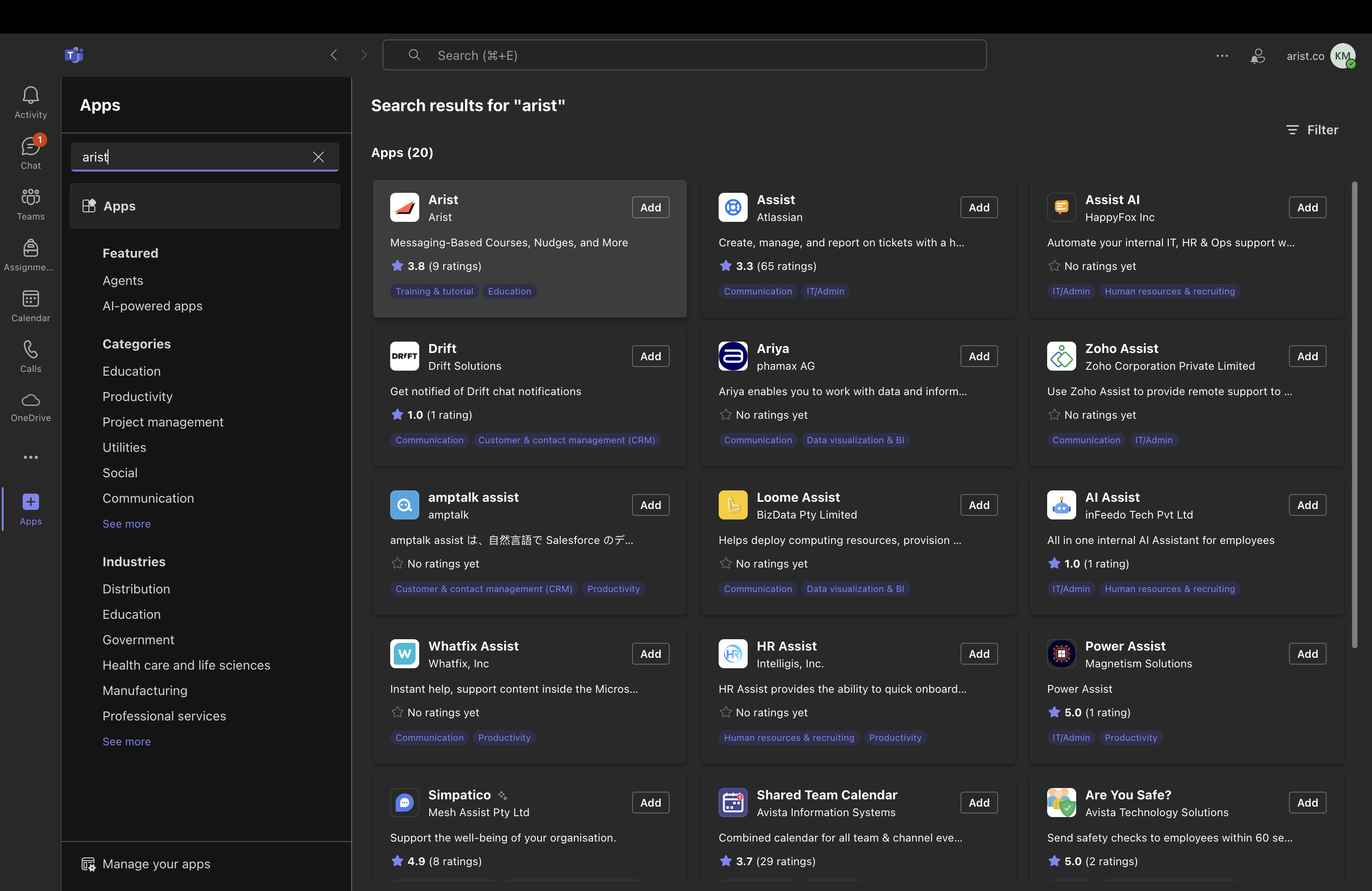Image resolution: width=1372 pixels, height=891 pixels.
Task: Choose the Manufacturing industry
Action: 145,690
